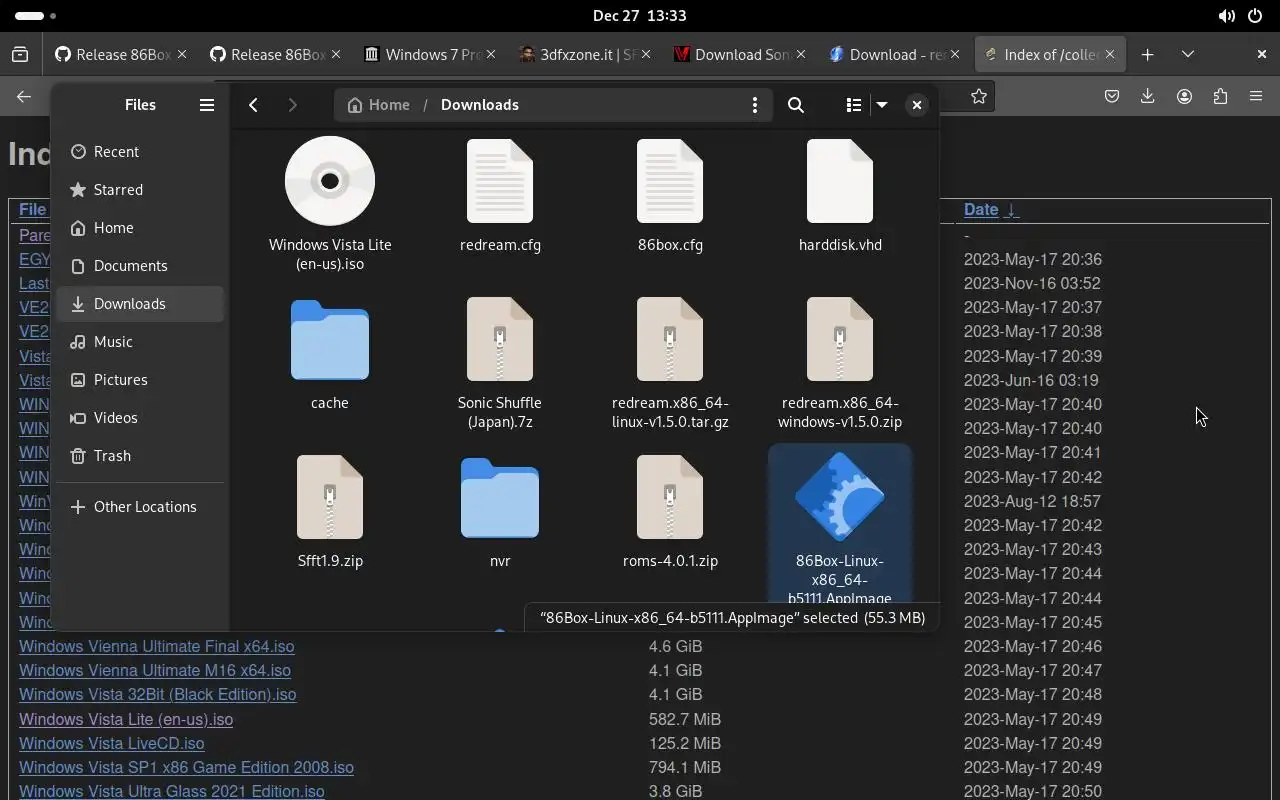Select the harddisk.vhd file icon
The height and width of the screenshot is (800, 1280).
pos(840,181)
